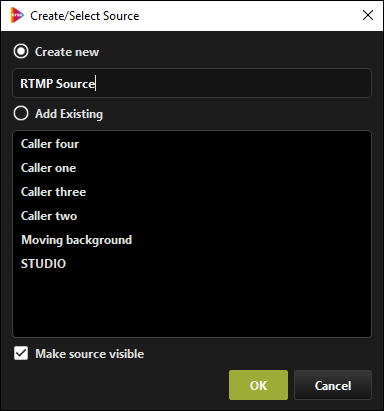The image size is (384, 411).
Task: Confirm with the green OK button
Action: tap(258, 385)
